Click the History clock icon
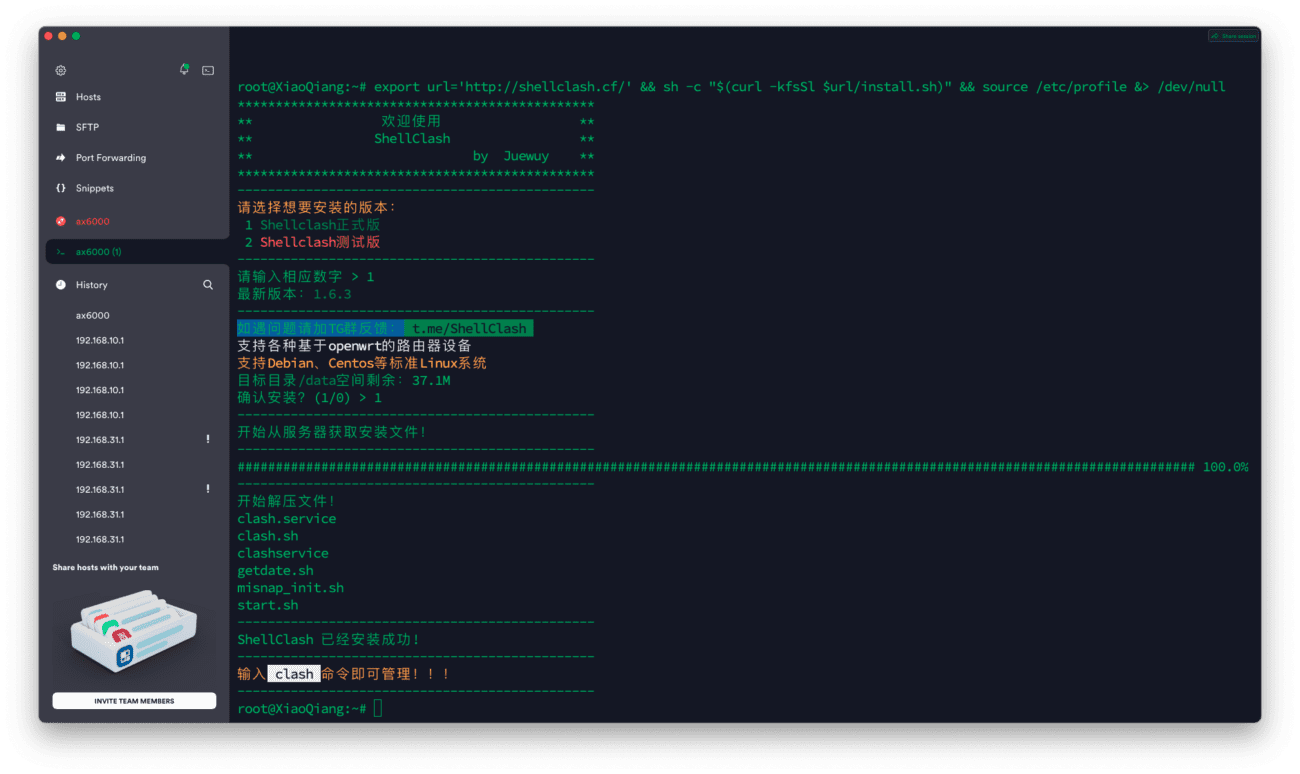This screenshot has width=1300, height=774. (61, 285)
